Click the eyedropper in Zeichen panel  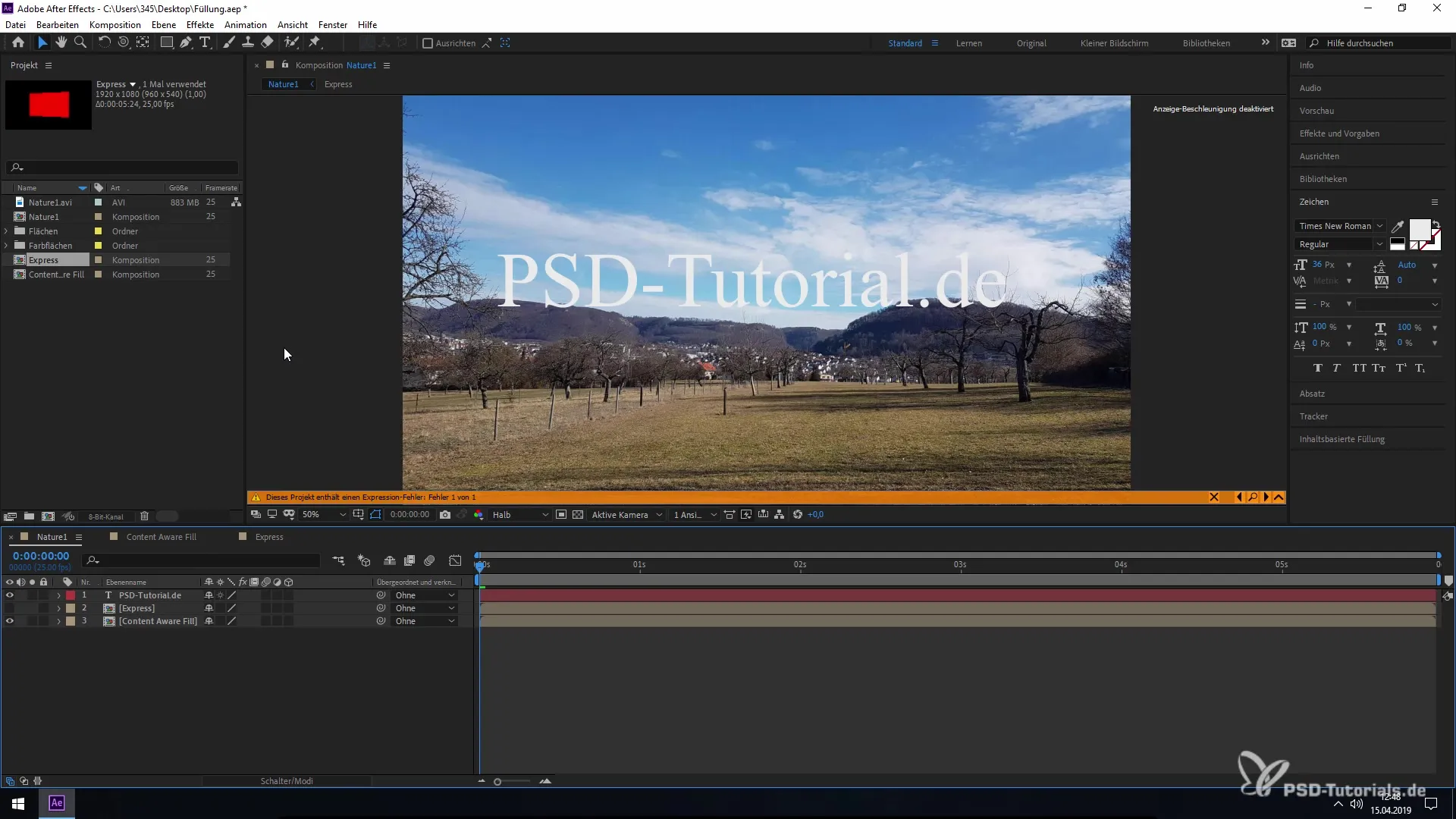[x=1398, y=226]
